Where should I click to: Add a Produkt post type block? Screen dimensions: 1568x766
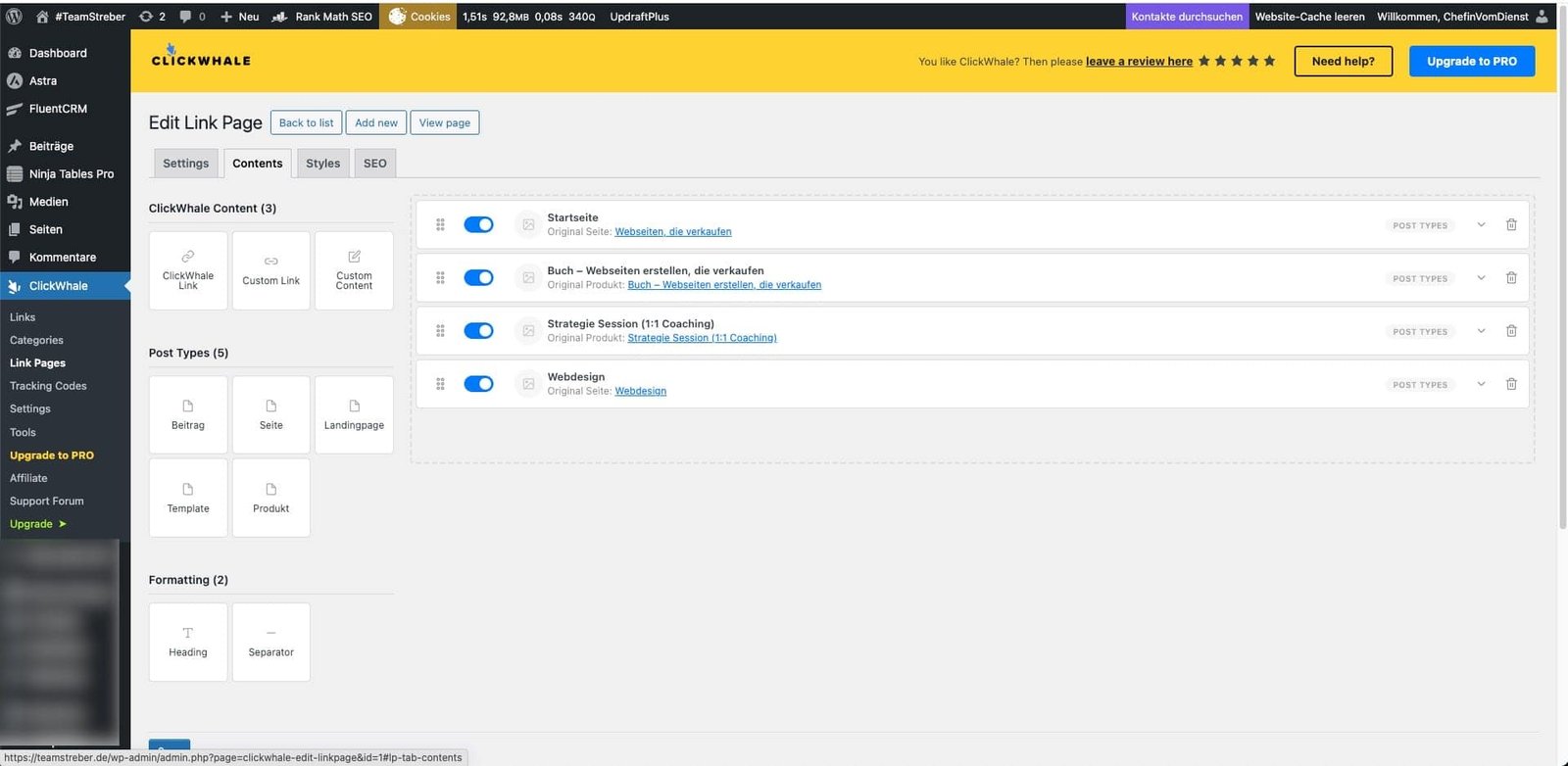[271, 498]
